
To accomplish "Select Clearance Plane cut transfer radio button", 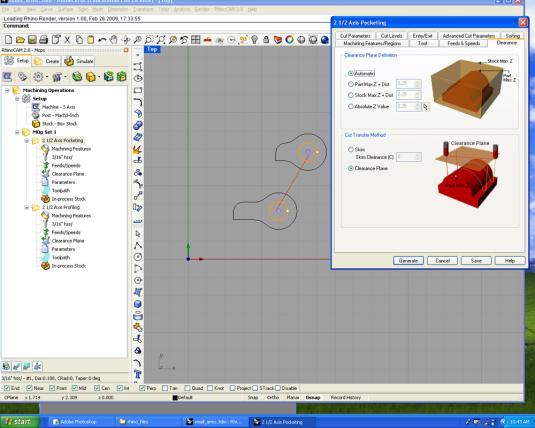I will click(x=350, y=168).
